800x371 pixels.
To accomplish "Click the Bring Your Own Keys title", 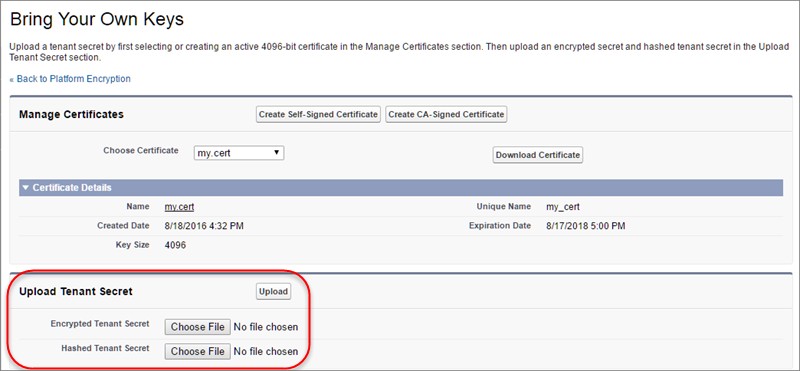I will pyautogui.click(x=97, y=19).
